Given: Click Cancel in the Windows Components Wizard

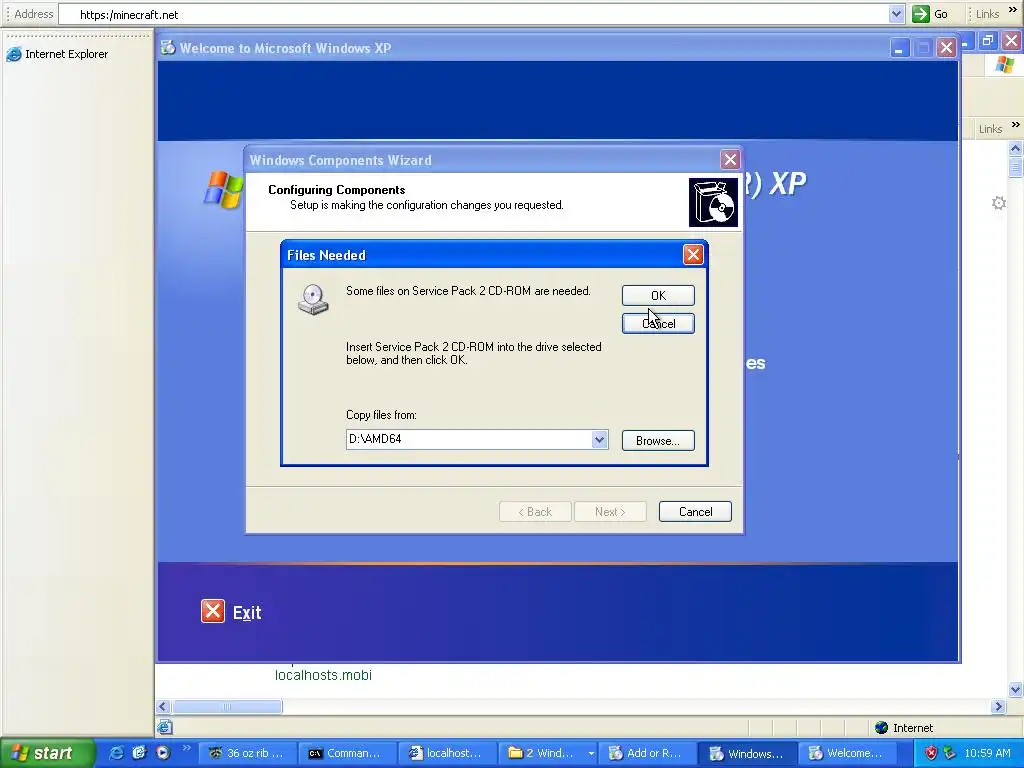Looking at the screenshot, I should pos(695,511).
